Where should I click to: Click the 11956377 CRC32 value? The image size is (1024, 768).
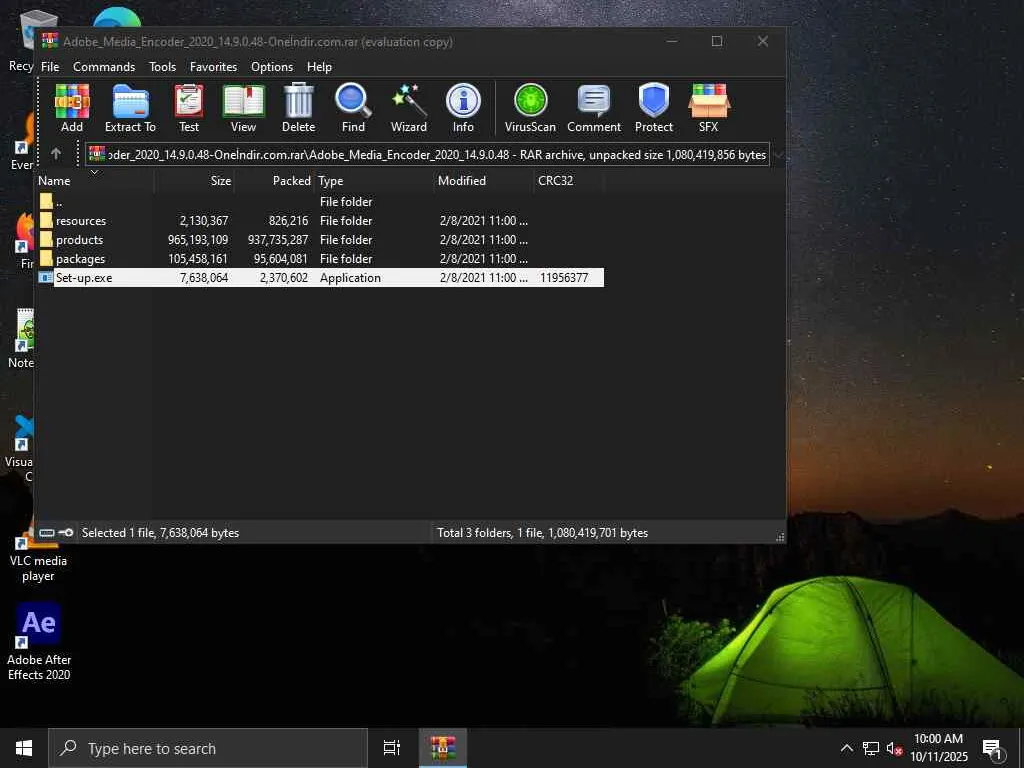point(564,278)
